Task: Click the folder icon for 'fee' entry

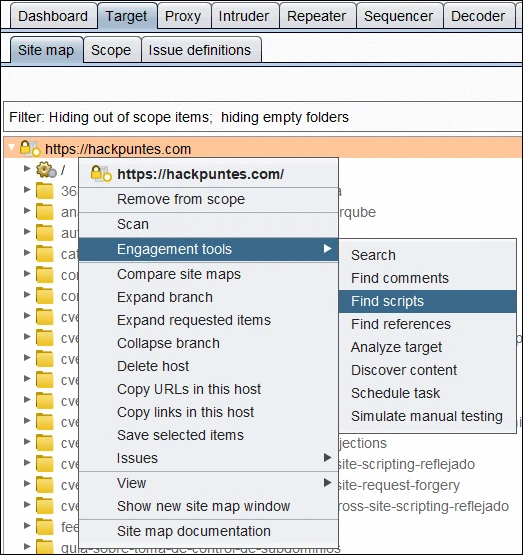Action: [45, 527]
